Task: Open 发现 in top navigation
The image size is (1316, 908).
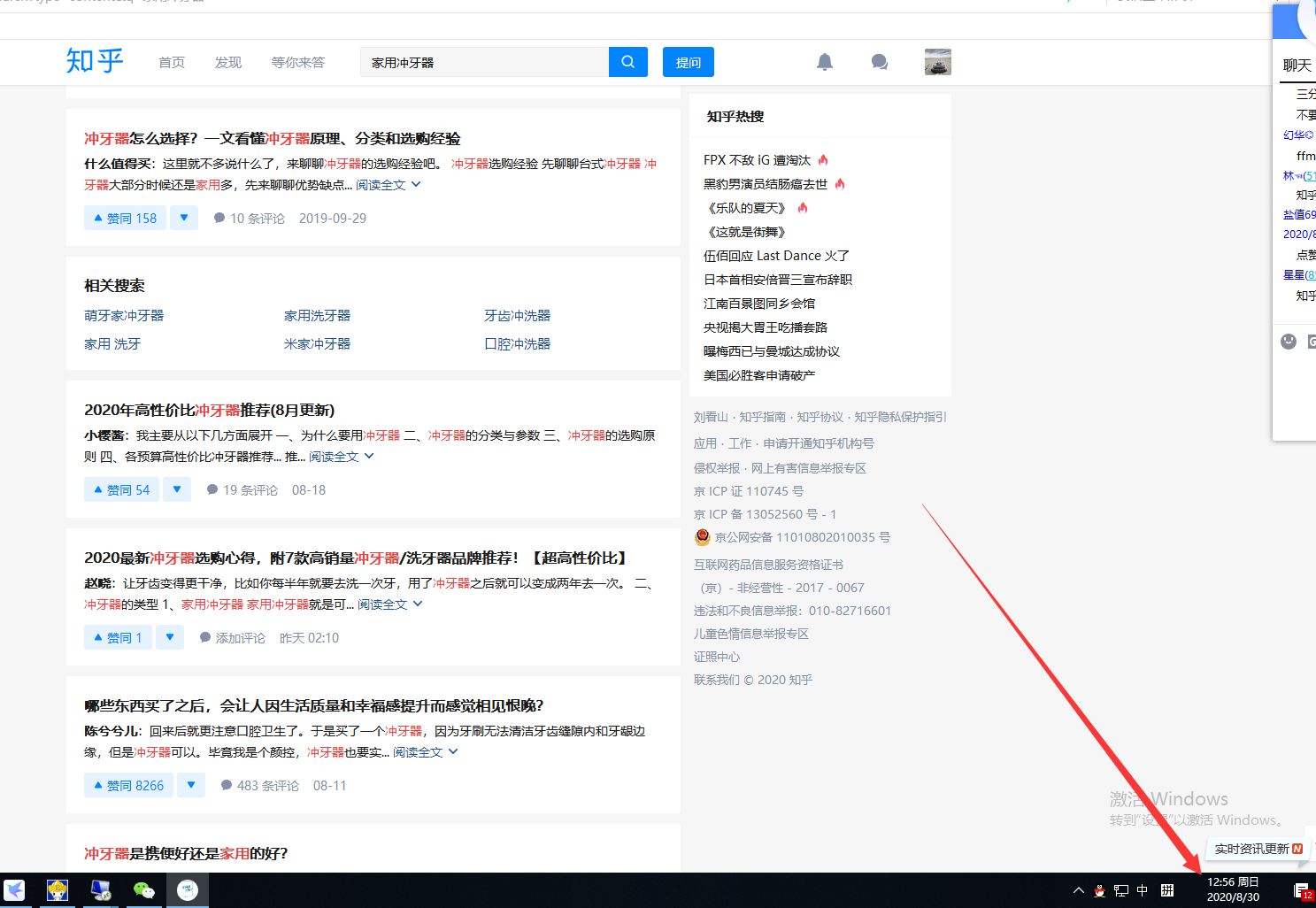Action: [x=228, y=62]
